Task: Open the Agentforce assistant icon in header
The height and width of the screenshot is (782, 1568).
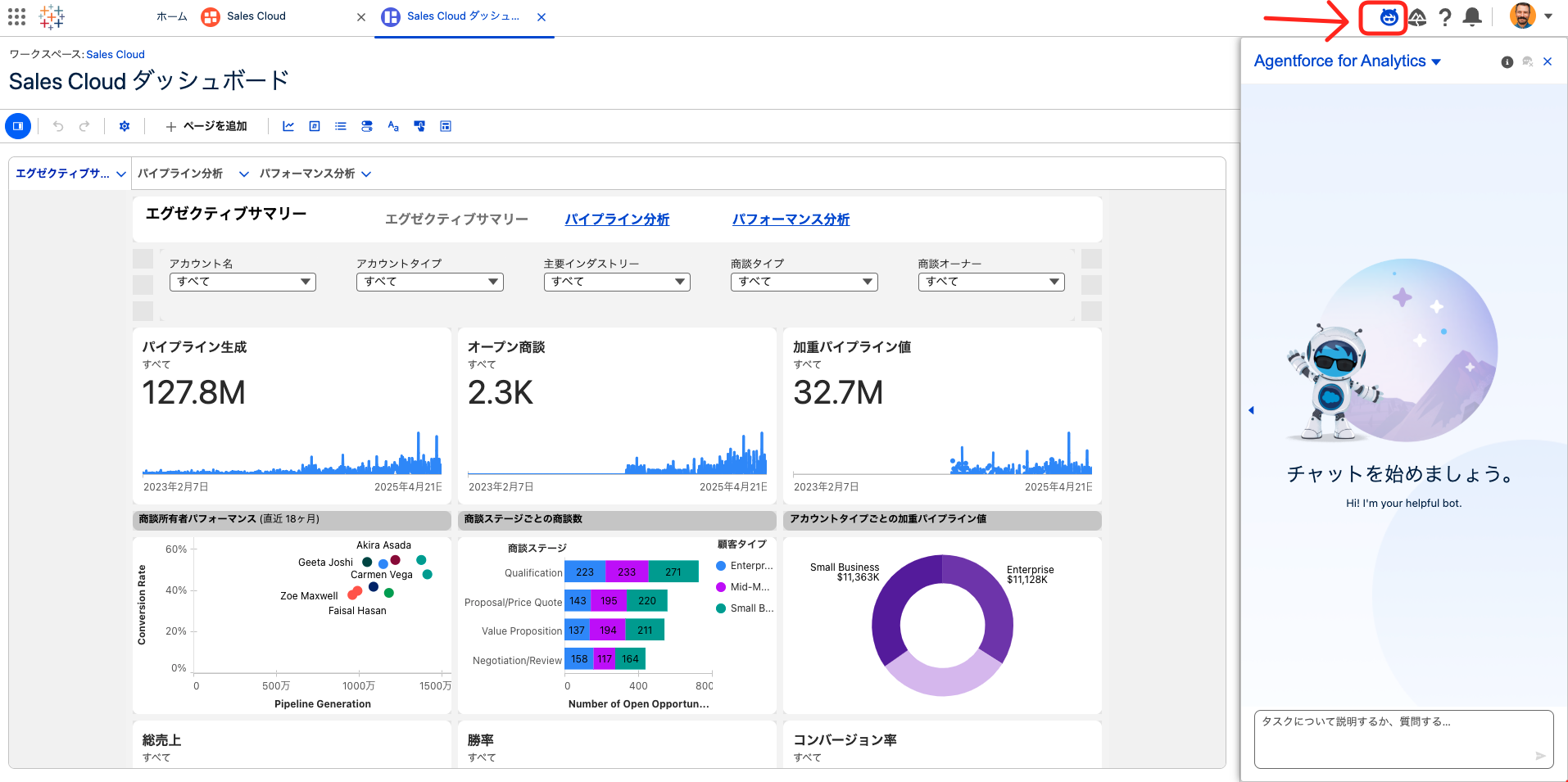Action: tap(1389, 17)
